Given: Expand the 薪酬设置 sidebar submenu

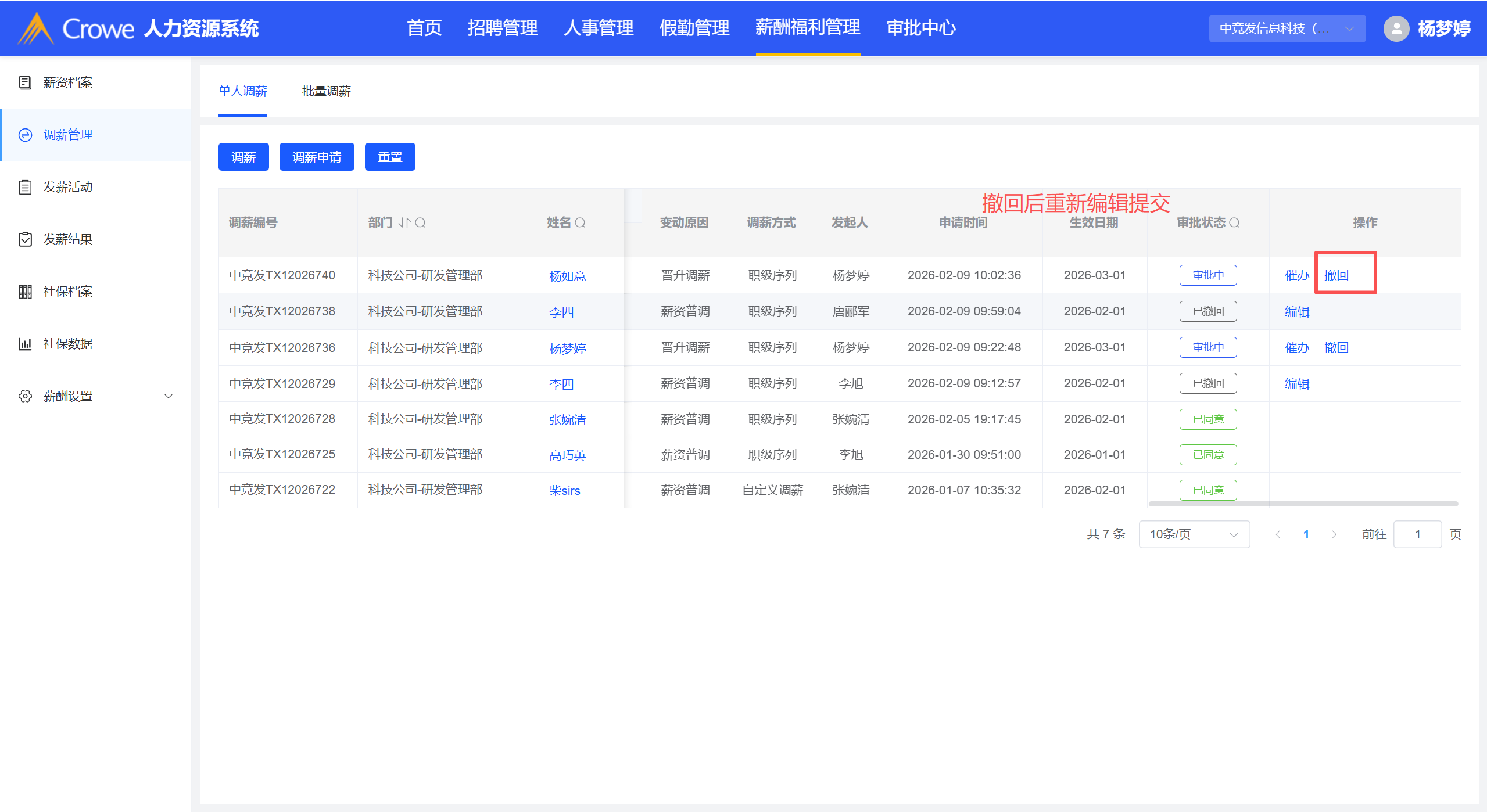Looking at the screenshot, I should click(x=169, y=396).
